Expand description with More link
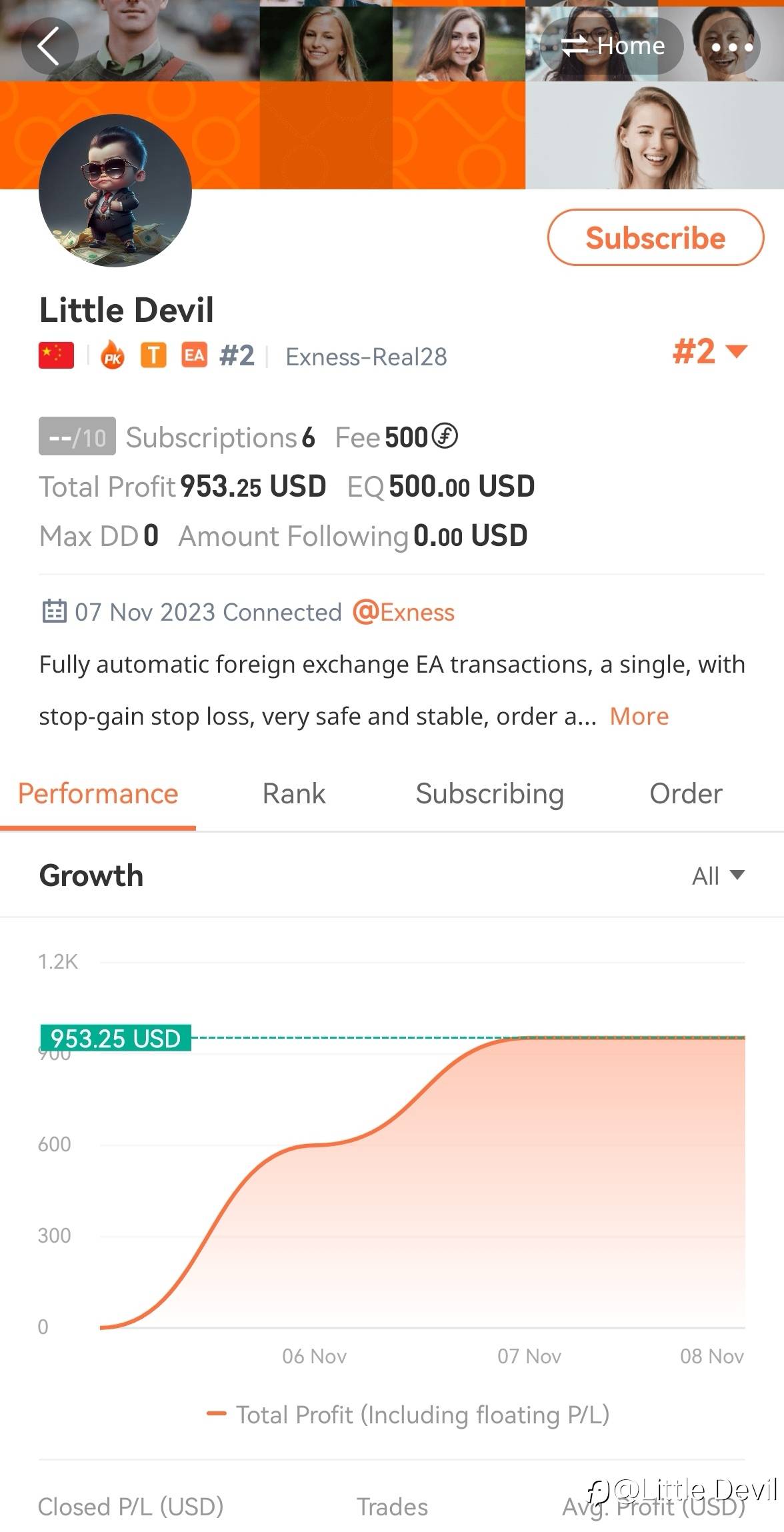 pos(639,716)
